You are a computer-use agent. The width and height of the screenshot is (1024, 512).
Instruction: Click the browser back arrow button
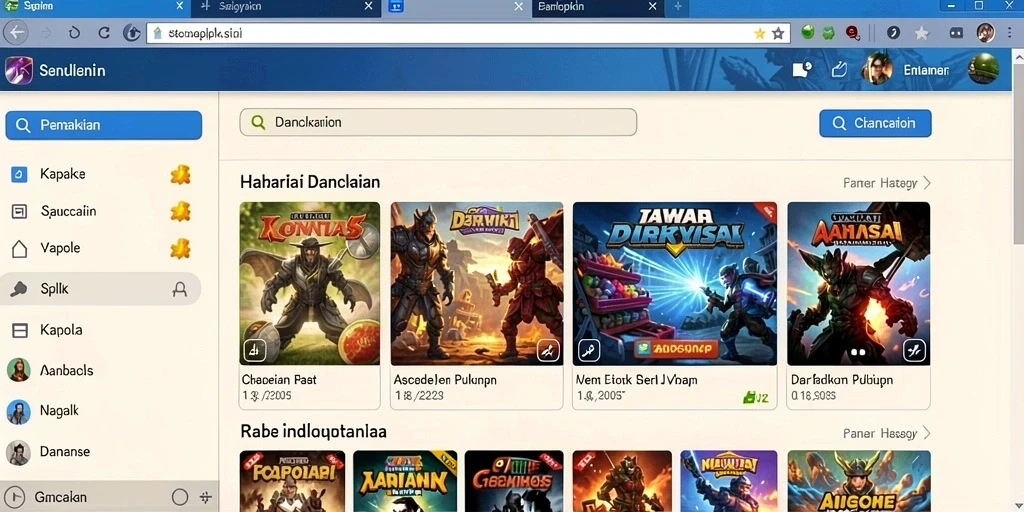[16, 33]
